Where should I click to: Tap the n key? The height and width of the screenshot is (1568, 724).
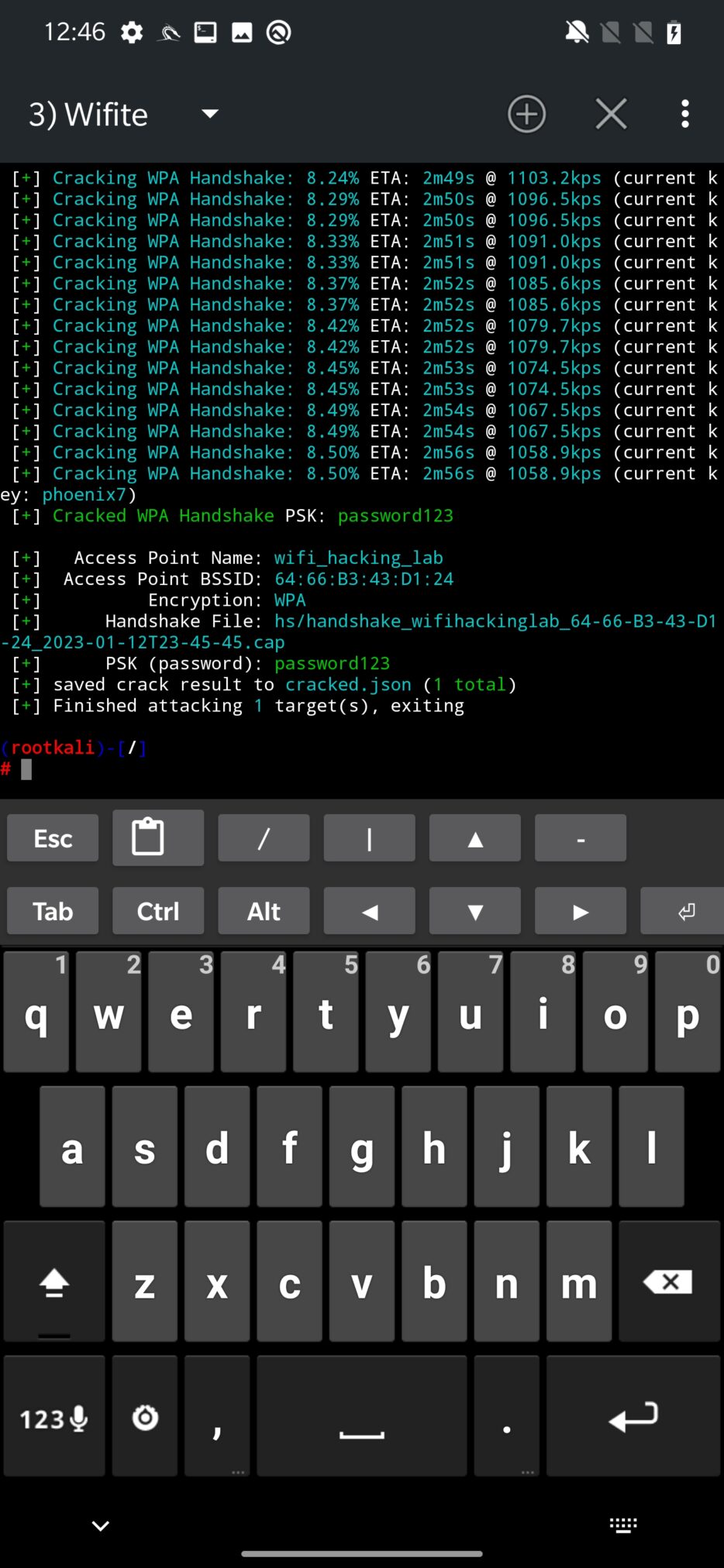pos(506,1281)
